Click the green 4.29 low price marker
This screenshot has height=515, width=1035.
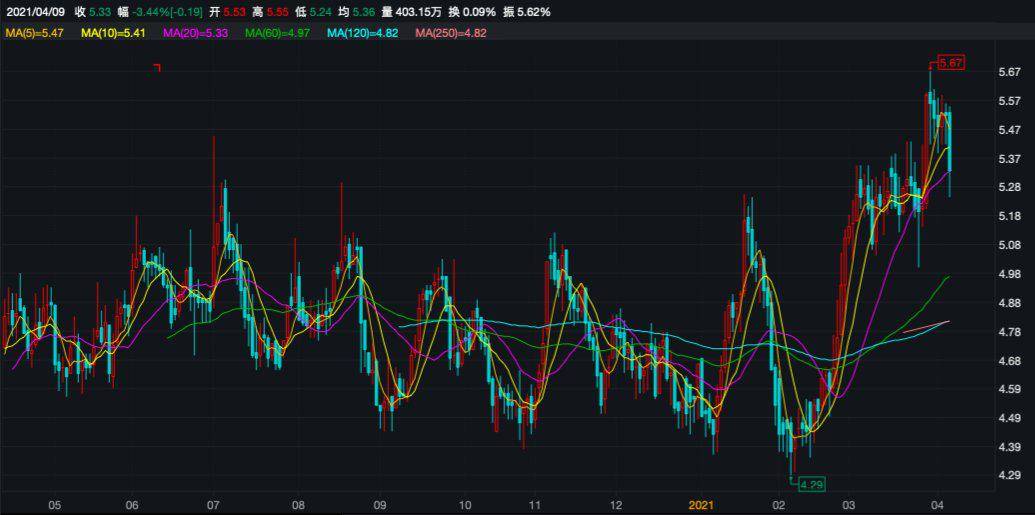tap(809, 484)
